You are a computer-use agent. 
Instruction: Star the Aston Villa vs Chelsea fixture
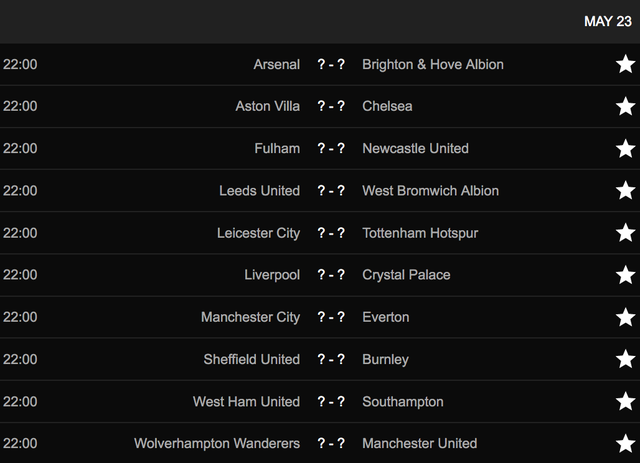(625, 106)
